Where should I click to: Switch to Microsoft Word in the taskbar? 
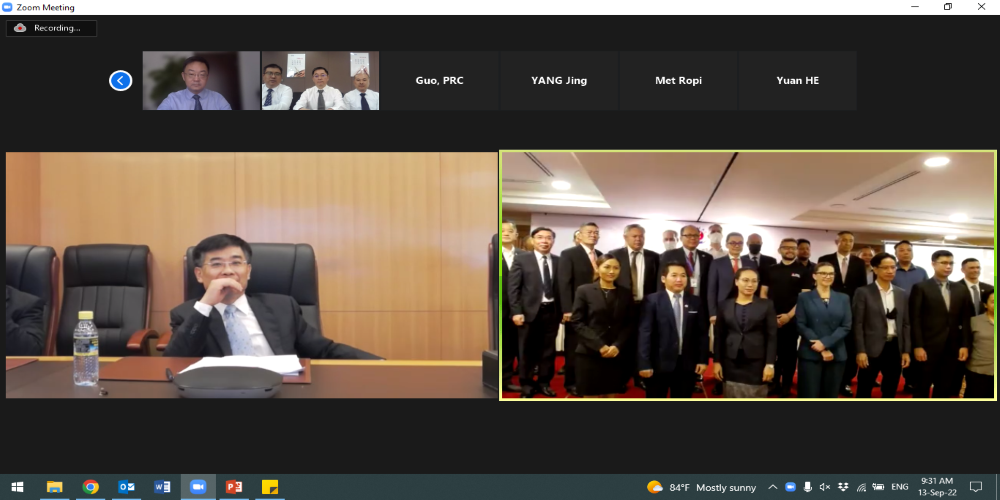click(162, 487)
